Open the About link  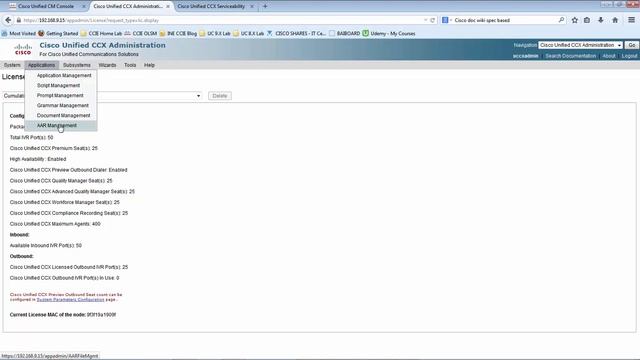[x=609, y=56]
